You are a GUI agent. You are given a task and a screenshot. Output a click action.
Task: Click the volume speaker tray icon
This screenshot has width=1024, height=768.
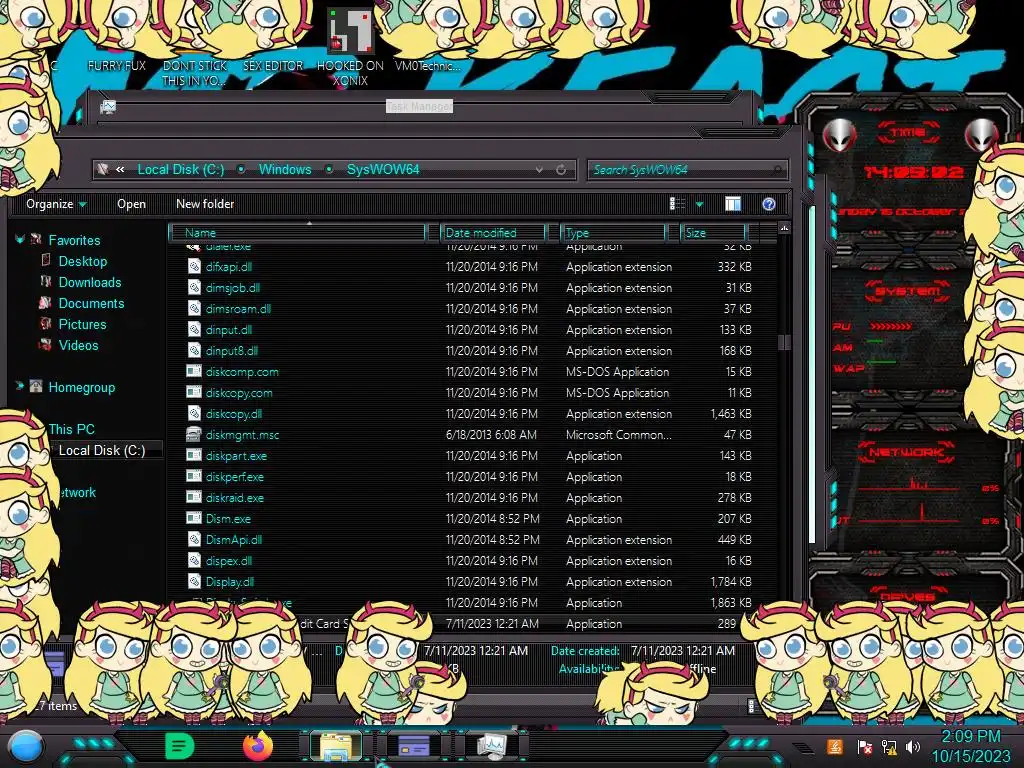pos(913,746)
